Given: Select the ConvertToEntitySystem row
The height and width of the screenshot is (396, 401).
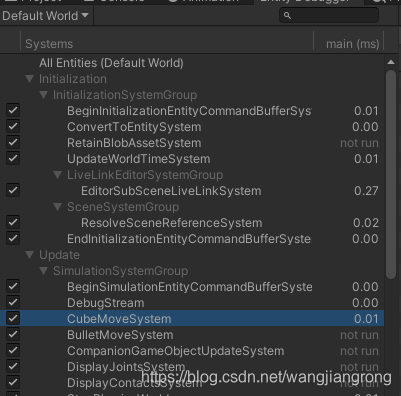Looking at the screenshot, I should [x=192, y=127].
